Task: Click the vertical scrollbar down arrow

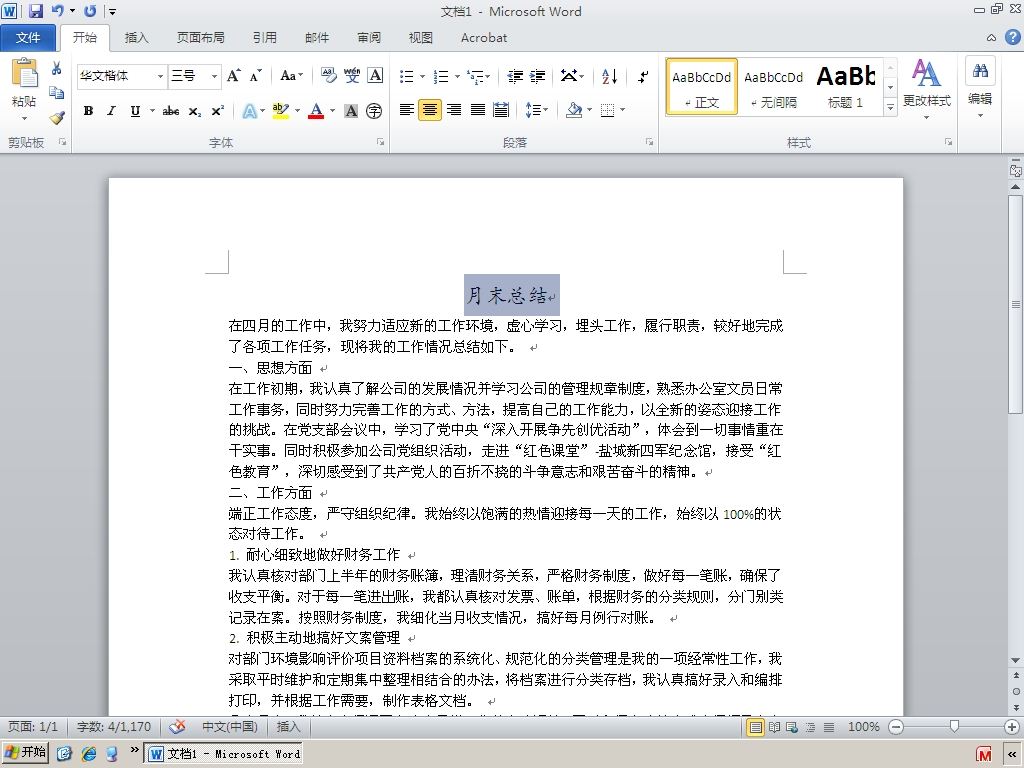Action: click(1016, 660)
